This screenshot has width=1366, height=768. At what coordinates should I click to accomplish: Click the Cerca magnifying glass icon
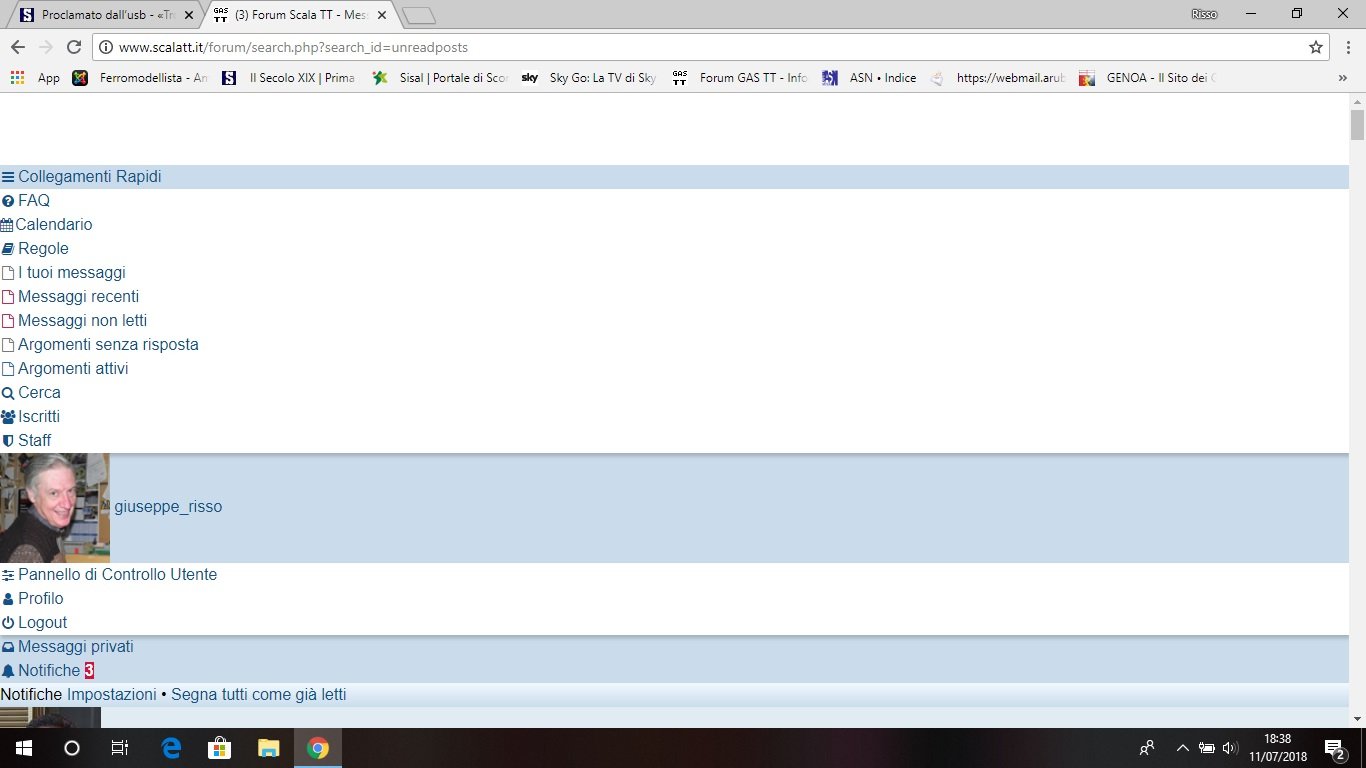(x=8, y=393)
